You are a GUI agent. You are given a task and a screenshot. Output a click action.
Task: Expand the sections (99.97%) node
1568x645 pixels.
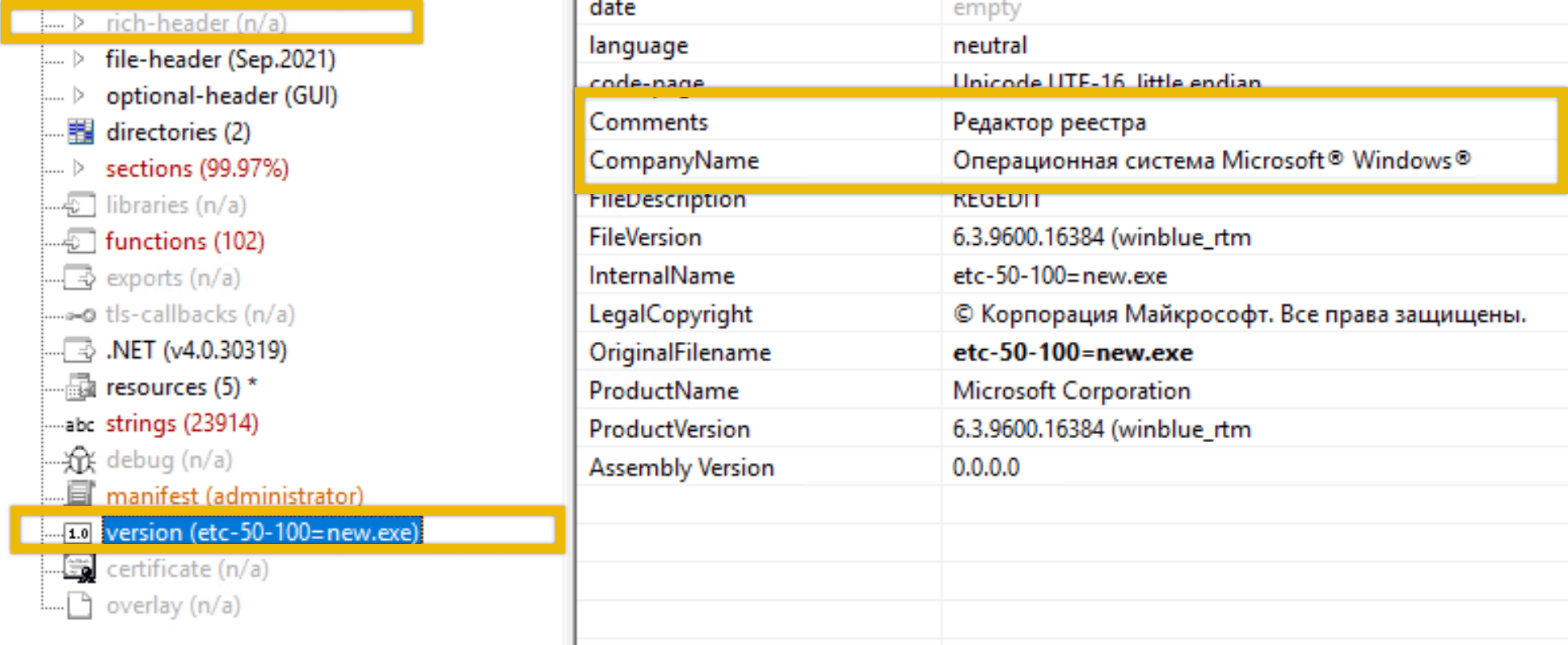click(x=78, y=168)
